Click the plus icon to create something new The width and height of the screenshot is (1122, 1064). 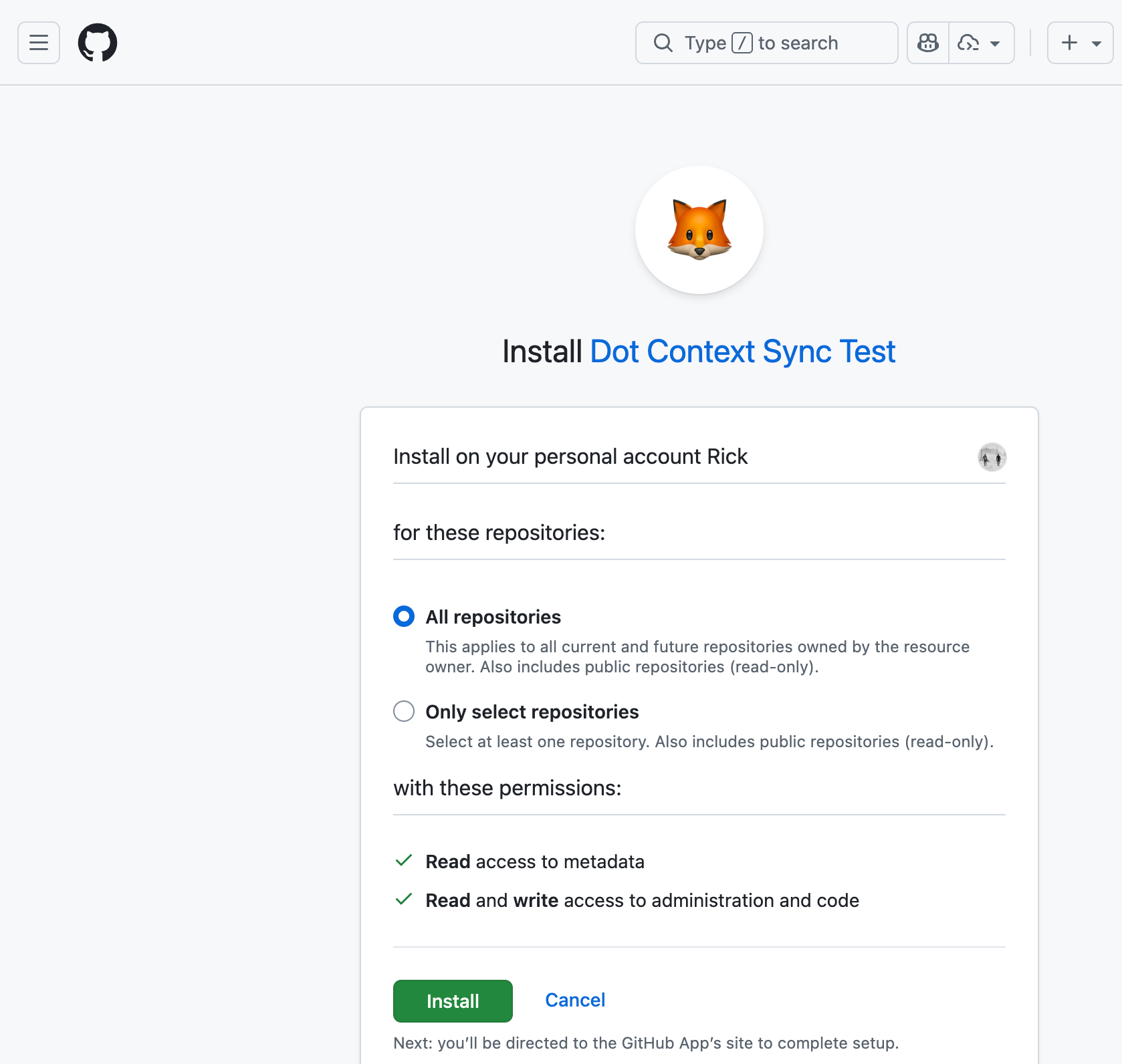(1069, 42)
